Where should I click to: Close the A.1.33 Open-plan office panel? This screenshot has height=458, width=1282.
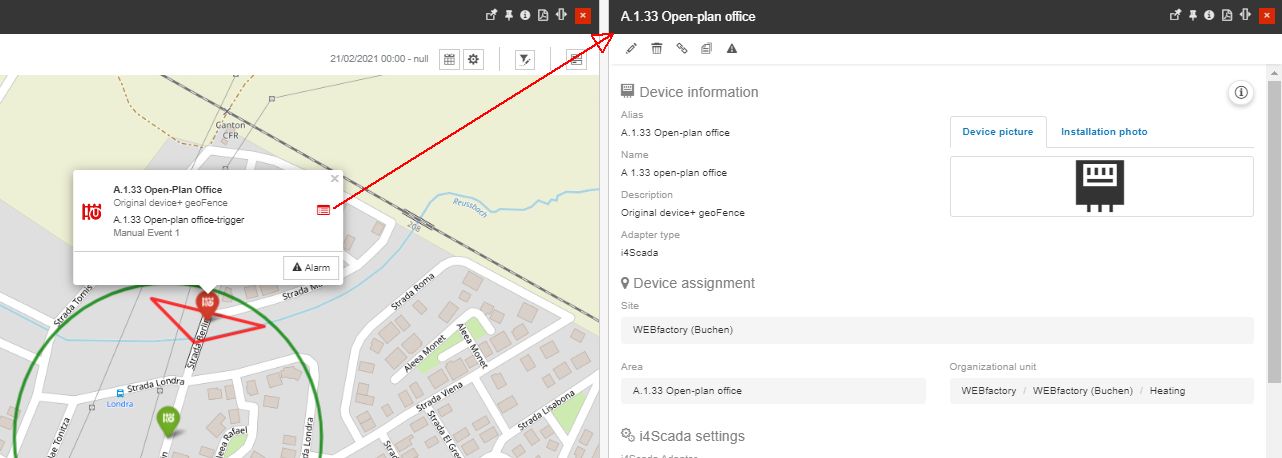click(x=1266, y=15)
